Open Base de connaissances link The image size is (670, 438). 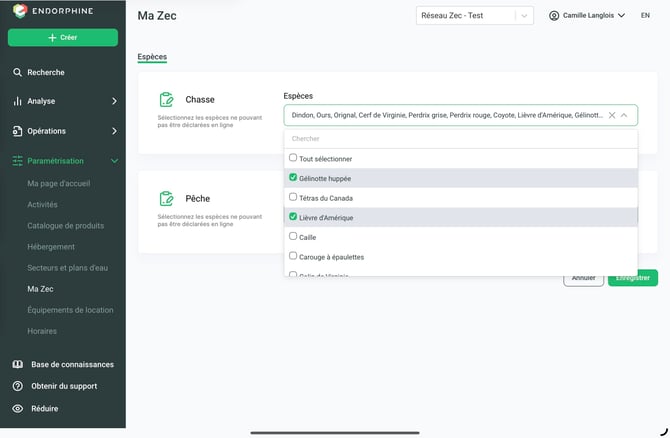[72, 365]
